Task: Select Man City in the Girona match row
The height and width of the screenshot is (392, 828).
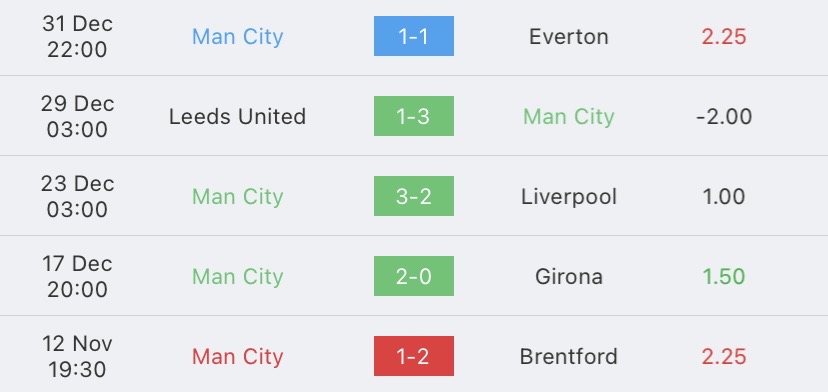Action: pyautogui.click(x=238, y=276)
